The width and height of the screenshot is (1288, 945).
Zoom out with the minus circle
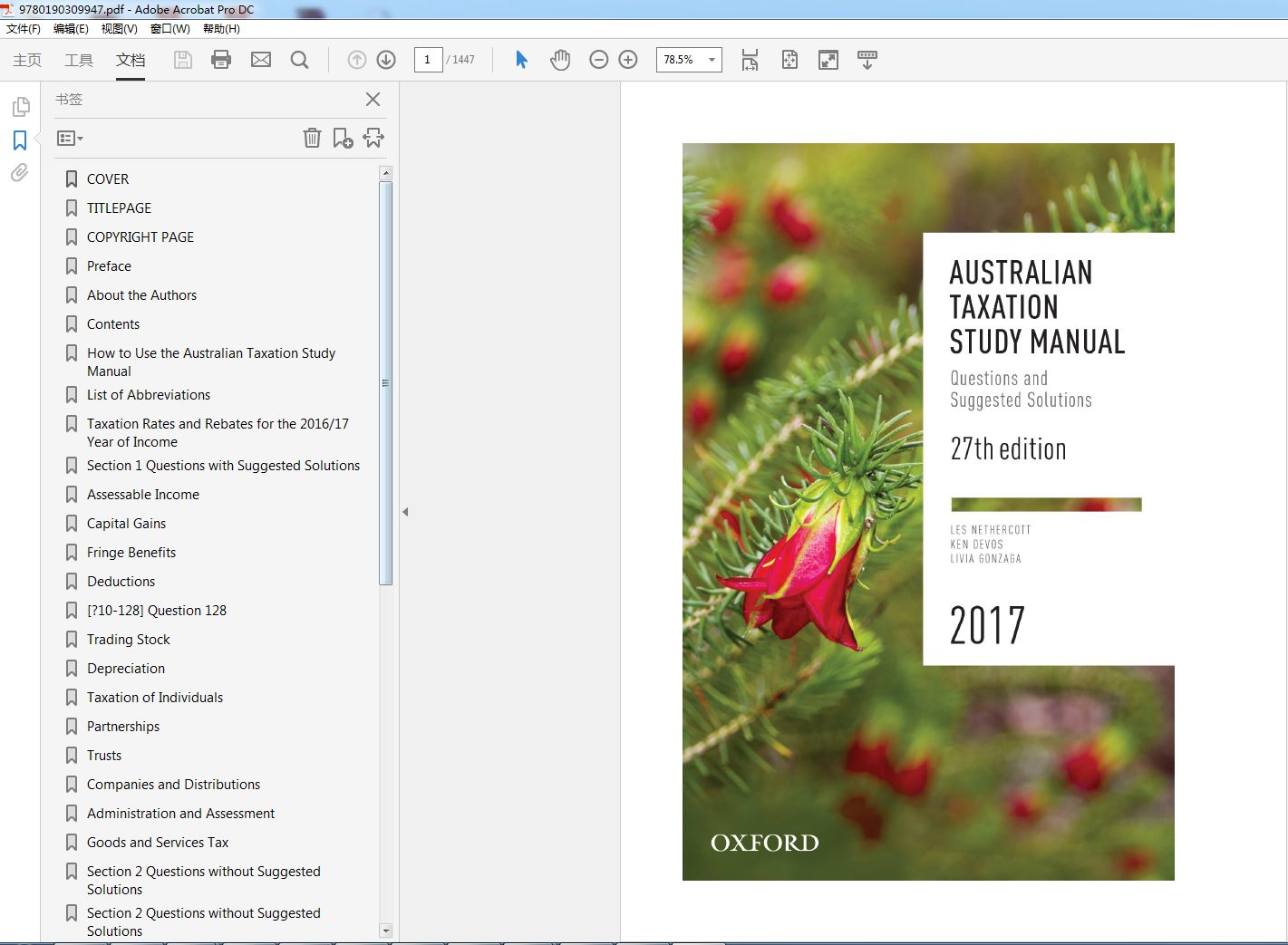599,60
